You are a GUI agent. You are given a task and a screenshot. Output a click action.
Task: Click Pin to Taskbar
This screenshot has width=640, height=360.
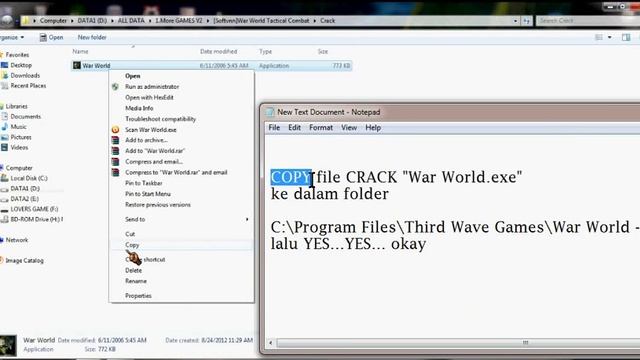(143, 183)
